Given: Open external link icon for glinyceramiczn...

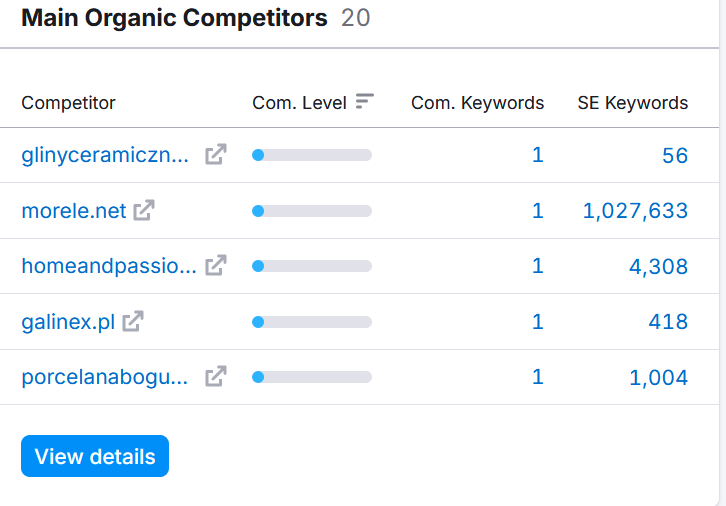Looking at the screenshot, I should click(216, 154).
